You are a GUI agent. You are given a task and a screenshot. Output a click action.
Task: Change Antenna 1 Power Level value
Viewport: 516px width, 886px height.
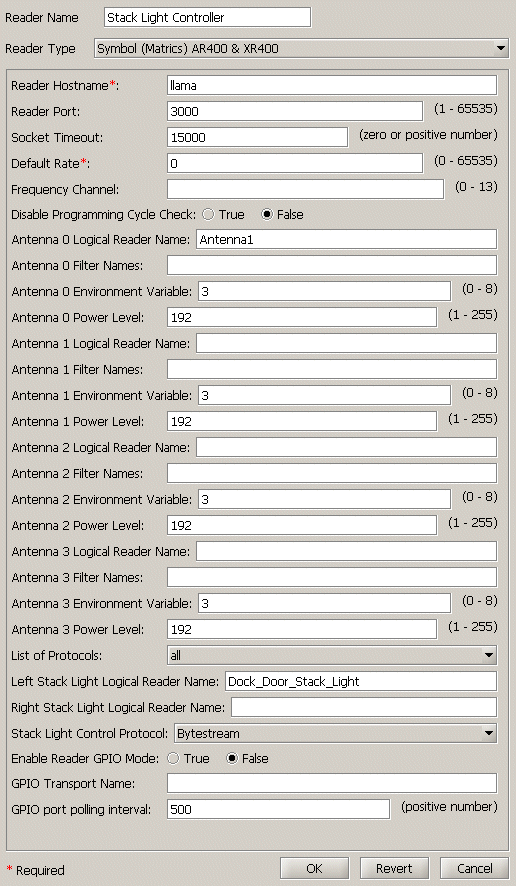tap(302, 422)
